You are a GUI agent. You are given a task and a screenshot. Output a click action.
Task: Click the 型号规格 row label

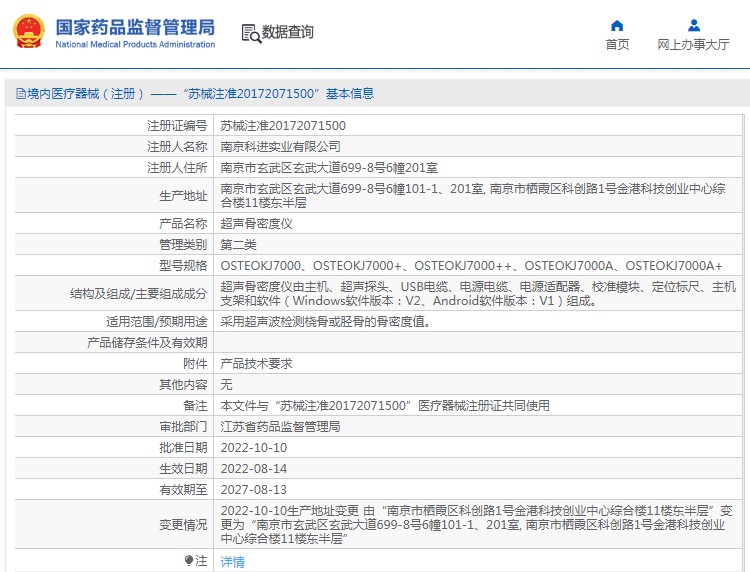click(x=183, y=266)
